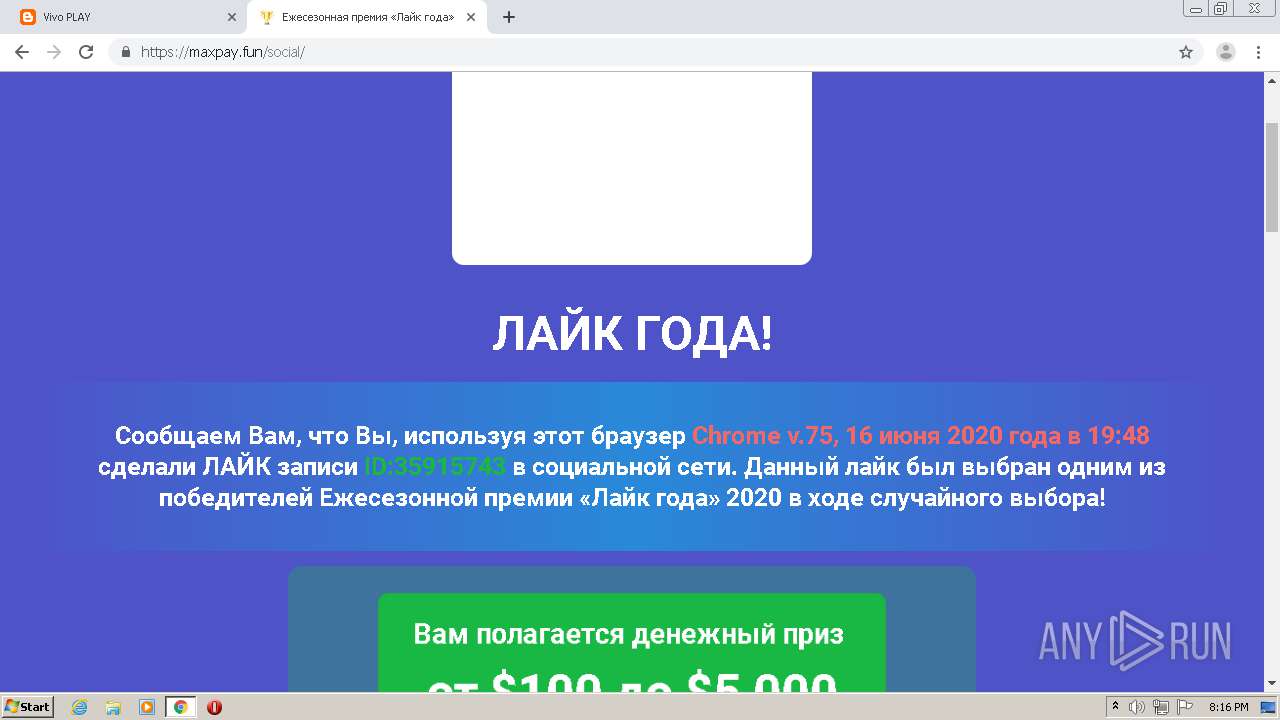
Task: Open the volume speaker tray icon
Action: coord(1137,707)
